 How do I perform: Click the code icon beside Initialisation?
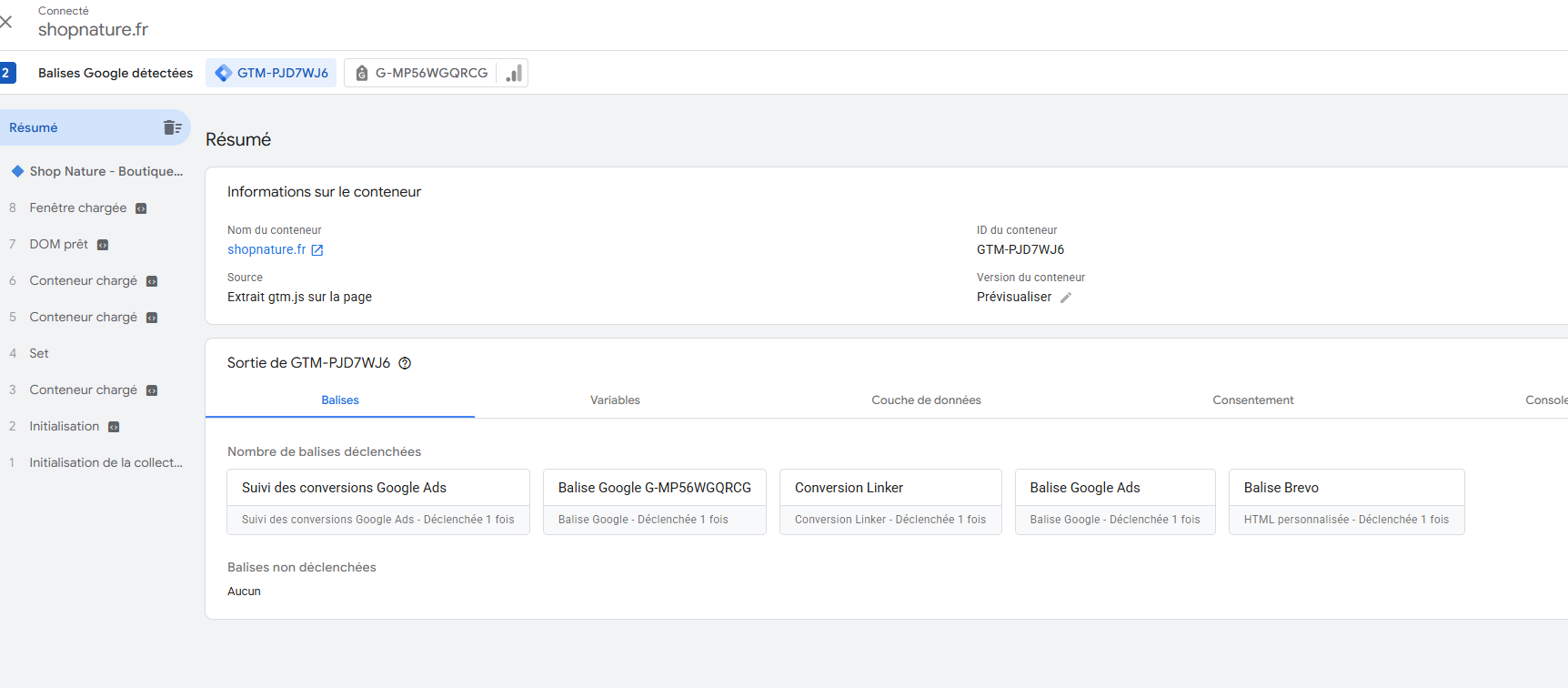click(x=114, y=427)
